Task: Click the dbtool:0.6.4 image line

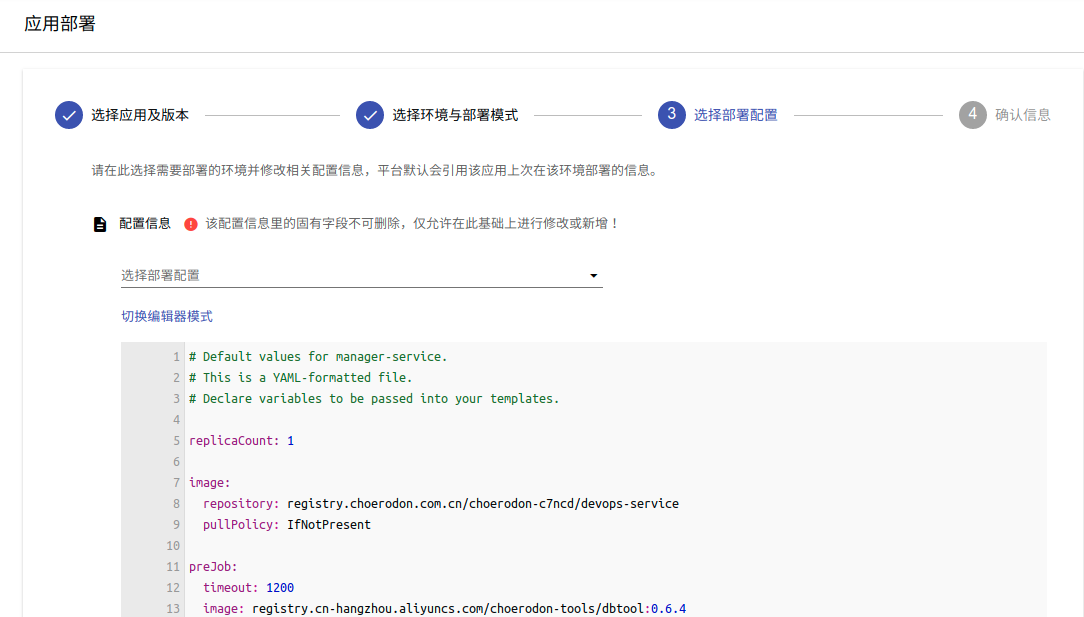Action: (x=445, y=609)
